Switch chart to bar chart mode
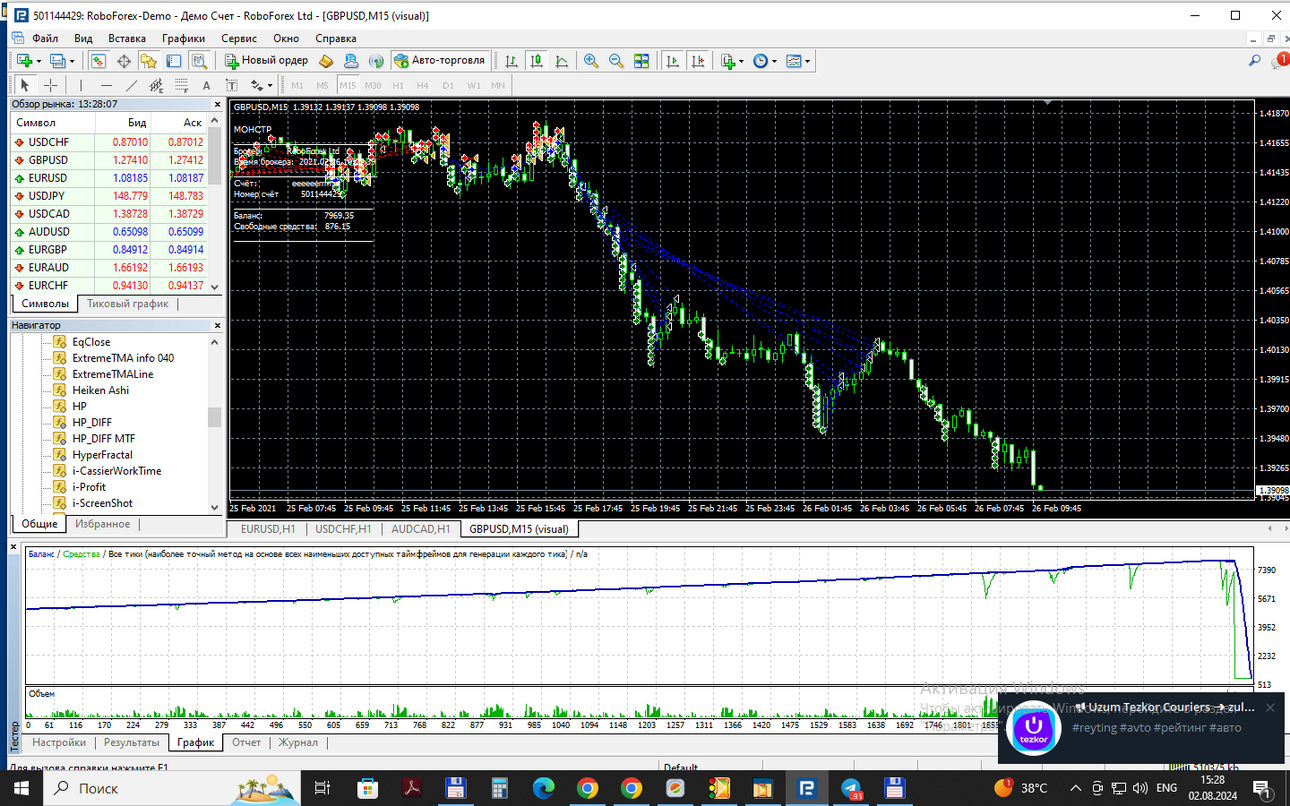The image size is (1290, 806). coord(511,61)
